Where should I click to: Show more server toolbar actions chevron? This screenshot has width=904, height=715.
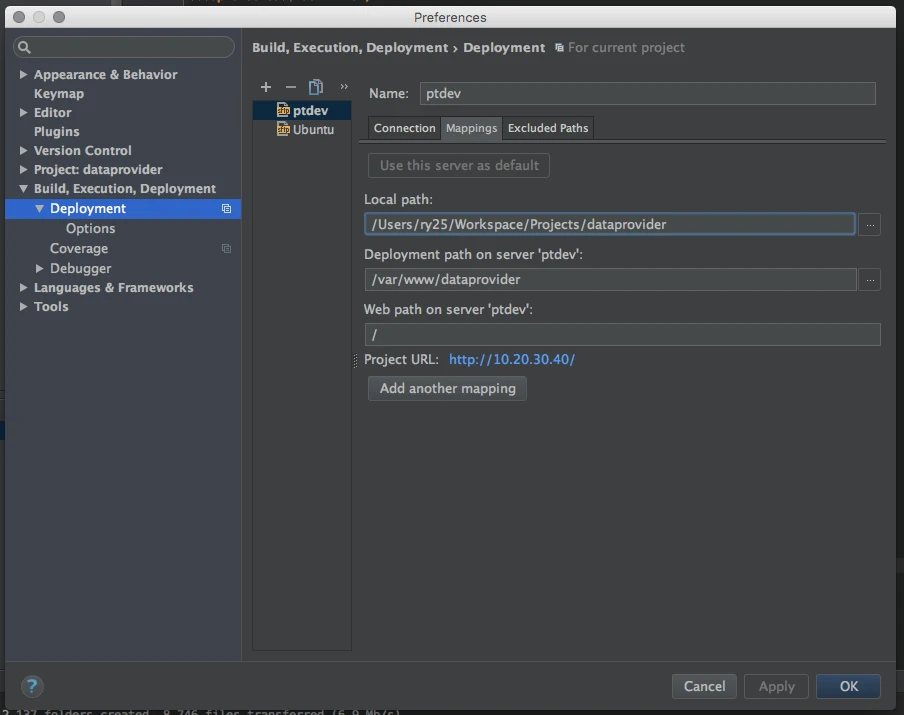coord(344,86)
